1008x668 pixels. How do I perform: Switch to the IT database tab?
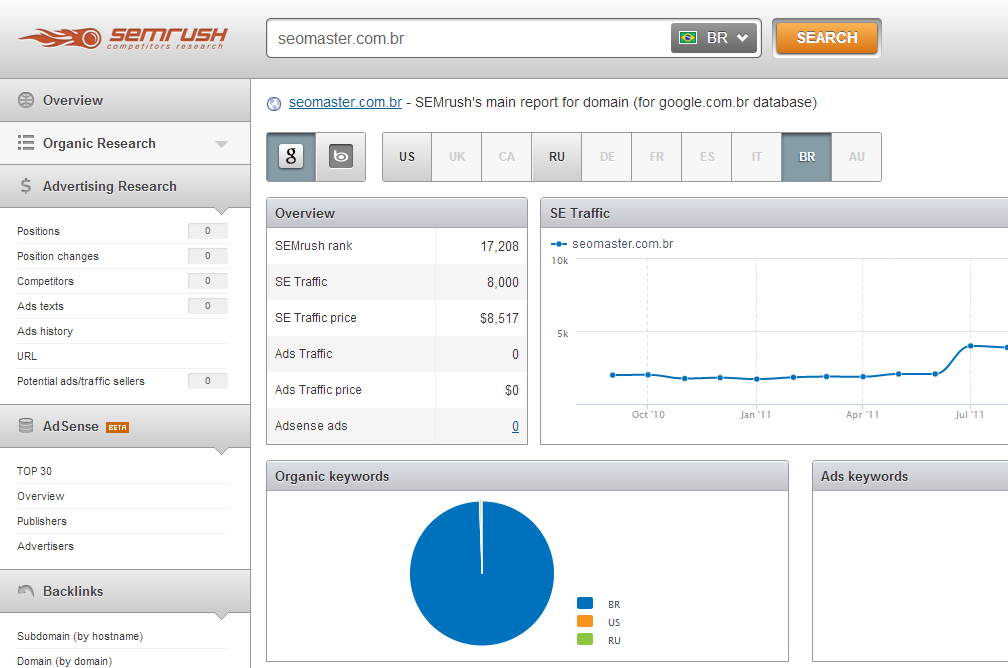click(x=757, y=157)
